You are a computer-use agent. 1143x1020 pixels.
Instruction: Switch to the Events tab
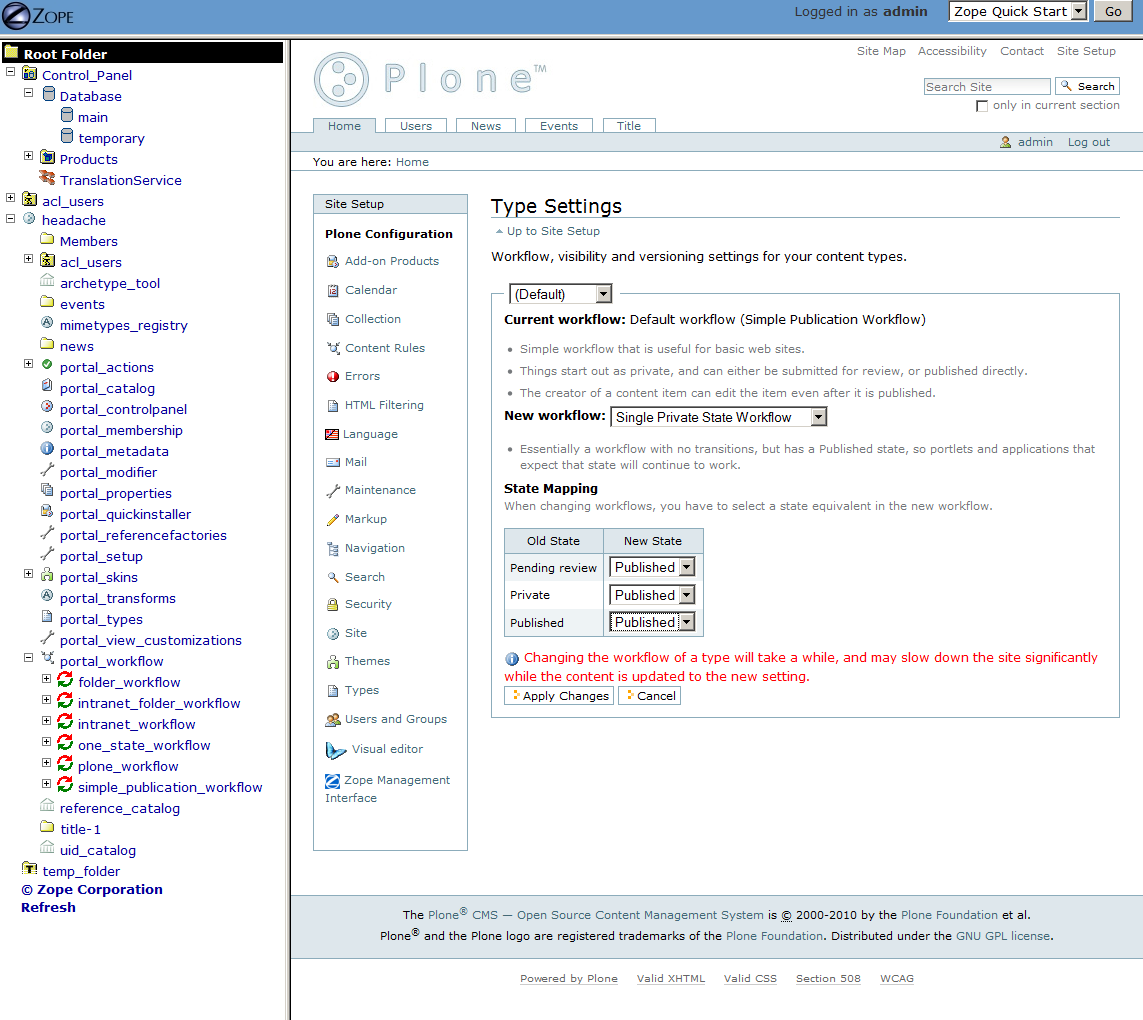click(558, 126)
